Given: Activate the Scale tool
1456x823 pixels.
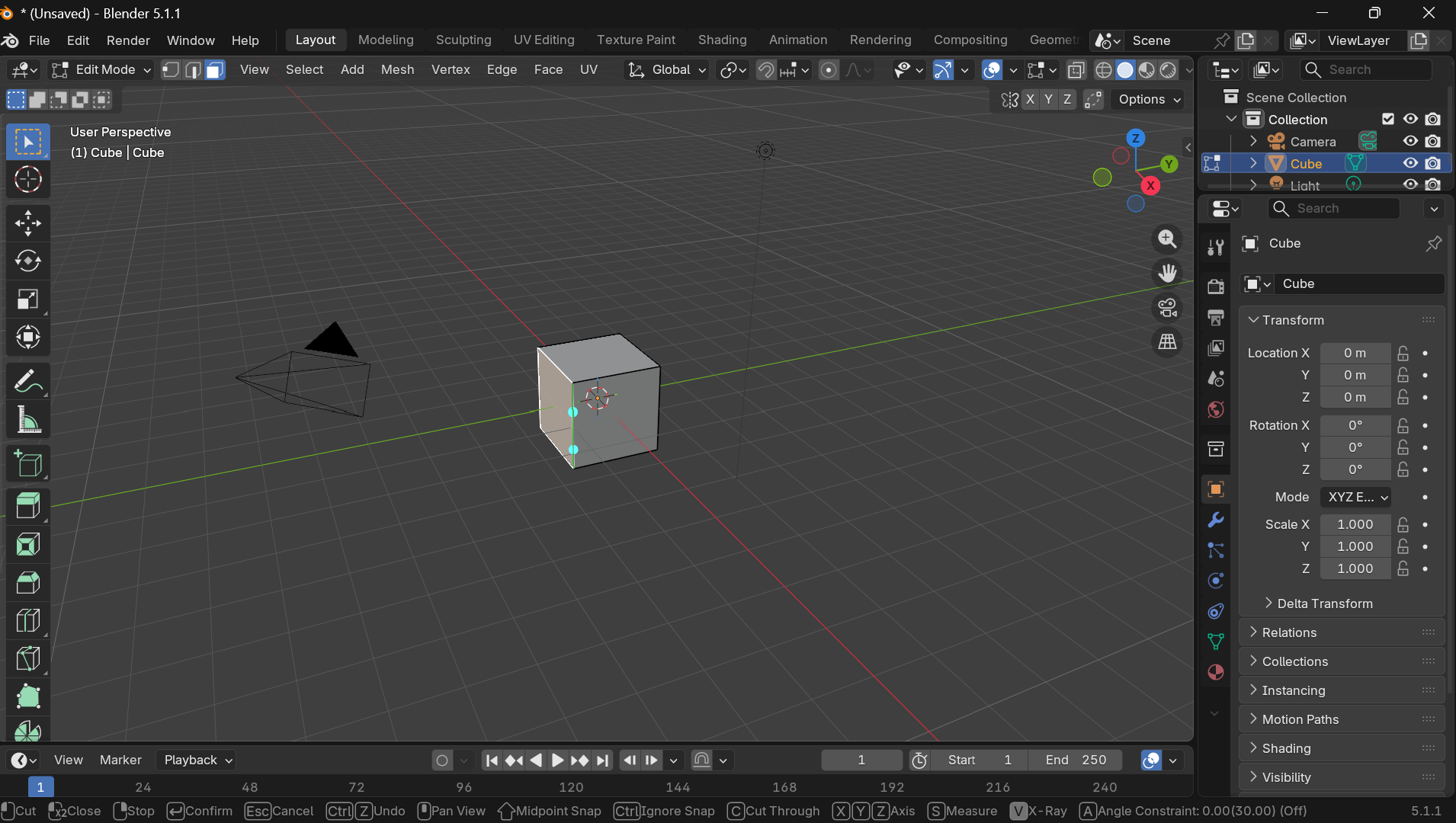Looking at the screenshot, I should (28, 299).
